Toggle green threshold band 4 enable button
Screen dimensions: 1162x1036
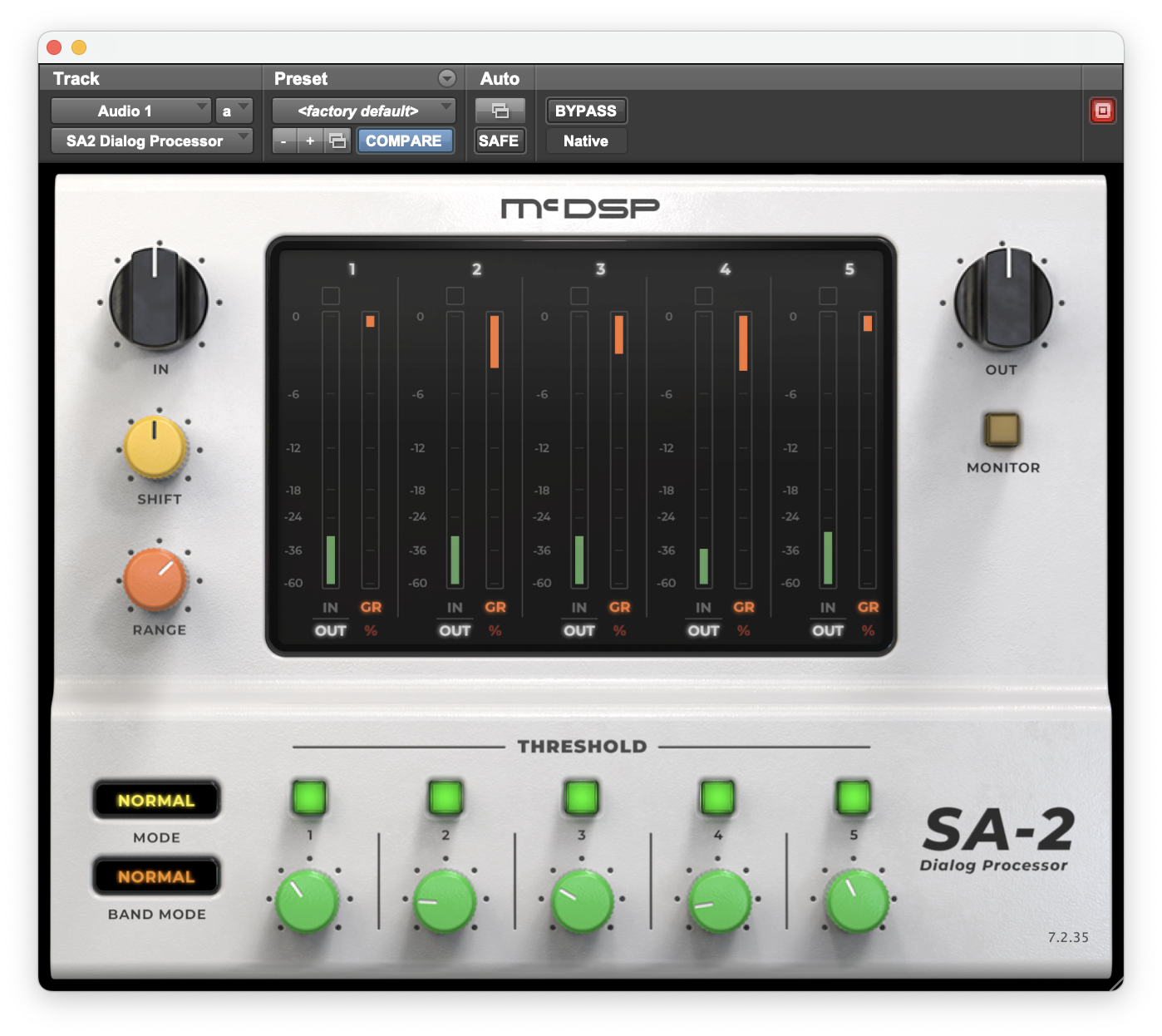(717, 797)
